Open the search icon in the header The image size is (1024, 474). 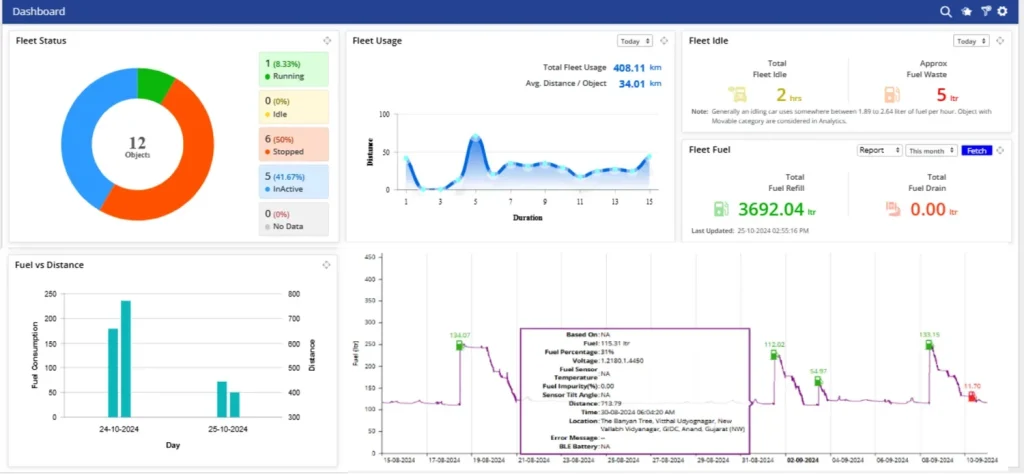click(x=946, y=11)
